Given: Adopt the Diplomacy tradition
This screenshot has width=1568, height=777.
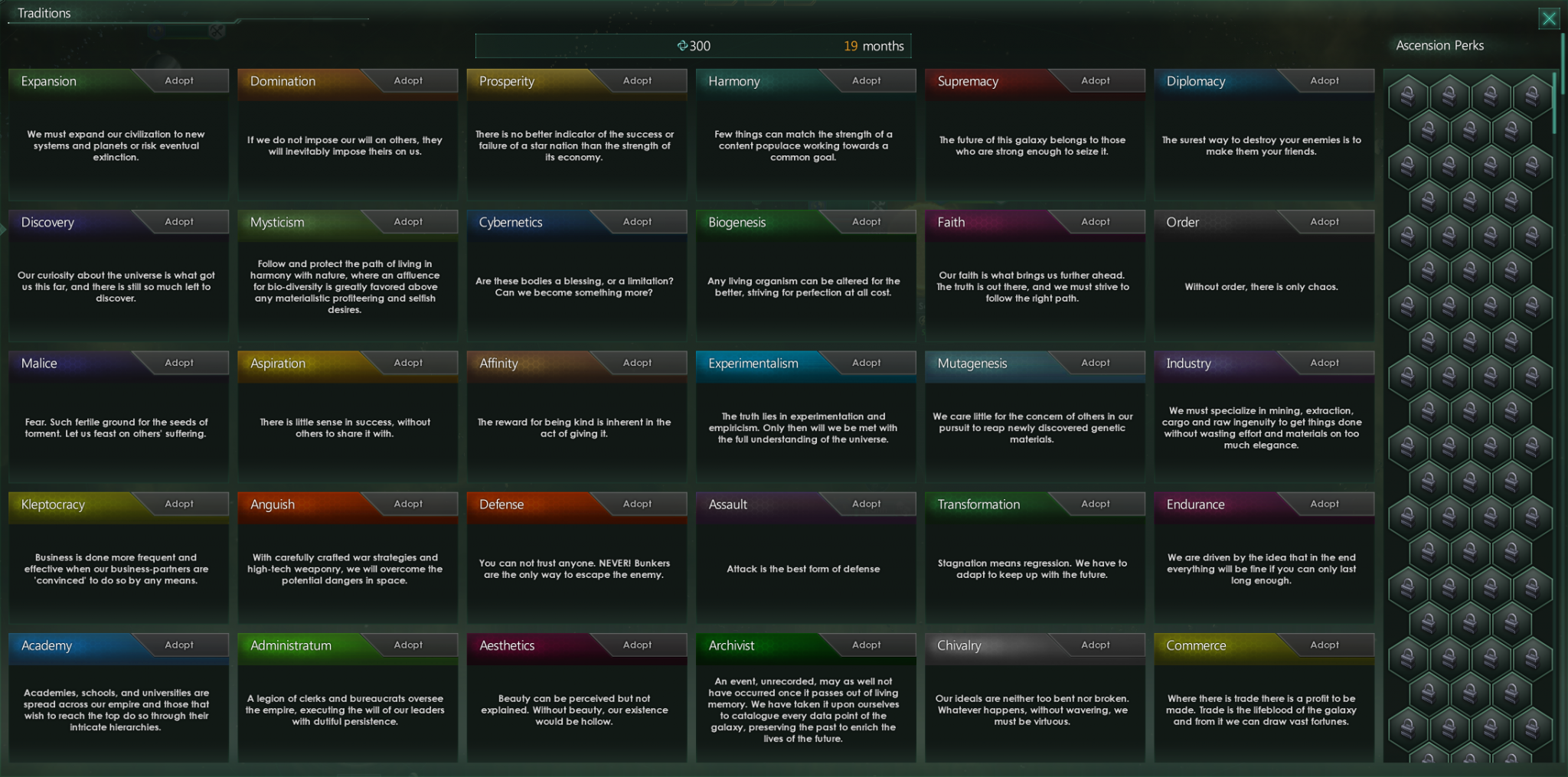Looking at the screenshot, I should click(x=1325, y=80).
